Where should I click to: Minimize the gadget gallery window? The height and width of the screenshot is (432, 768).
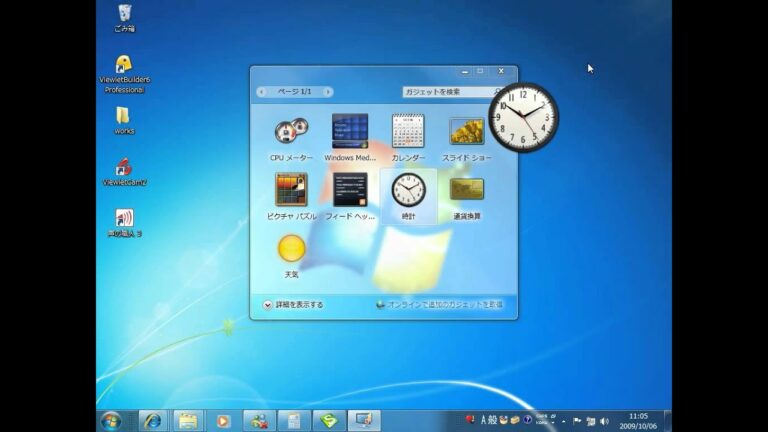point(464,72)
